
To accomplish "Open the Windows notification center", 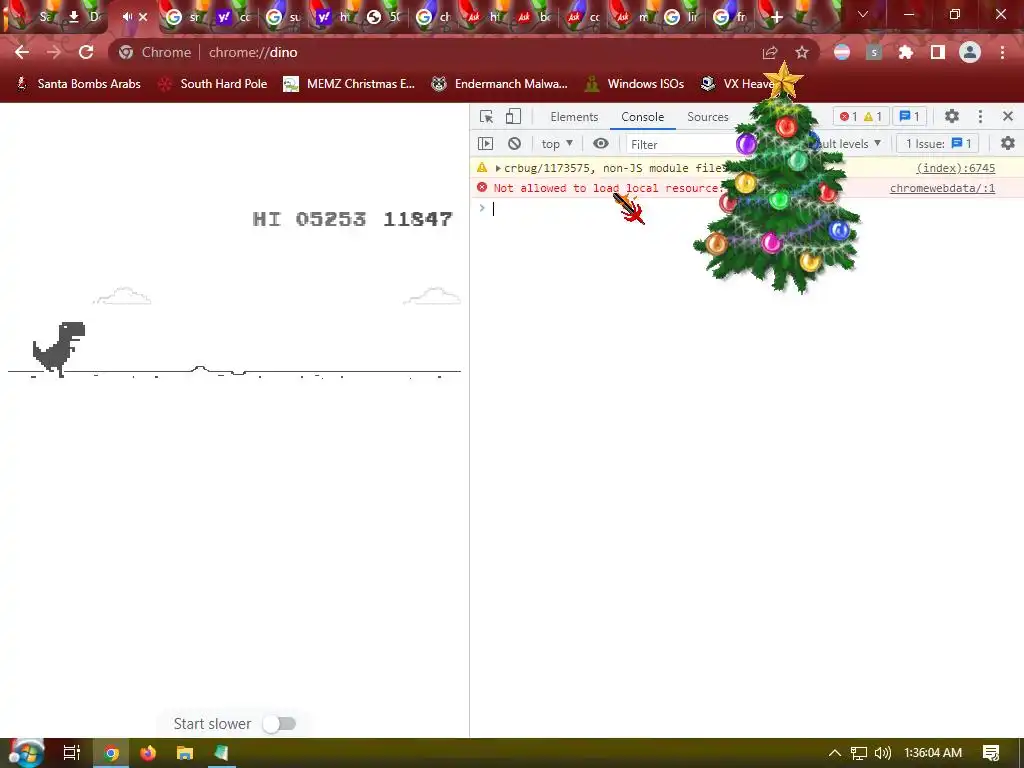I will pyautogui.click(x=991, y=753).
